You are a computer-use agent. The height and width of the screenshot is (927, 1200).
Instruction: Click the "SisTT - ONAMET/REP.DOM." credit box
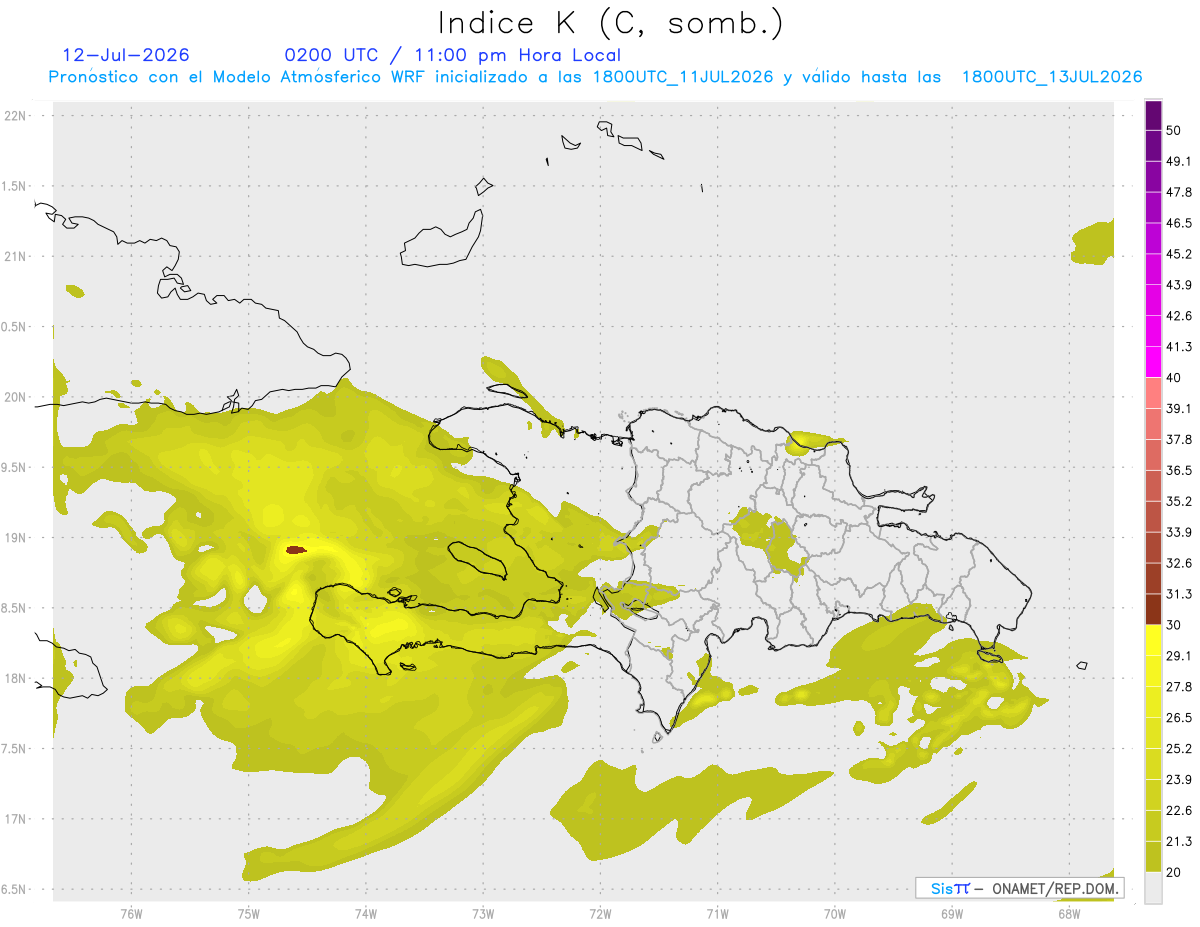click(x=1020, y=888)
